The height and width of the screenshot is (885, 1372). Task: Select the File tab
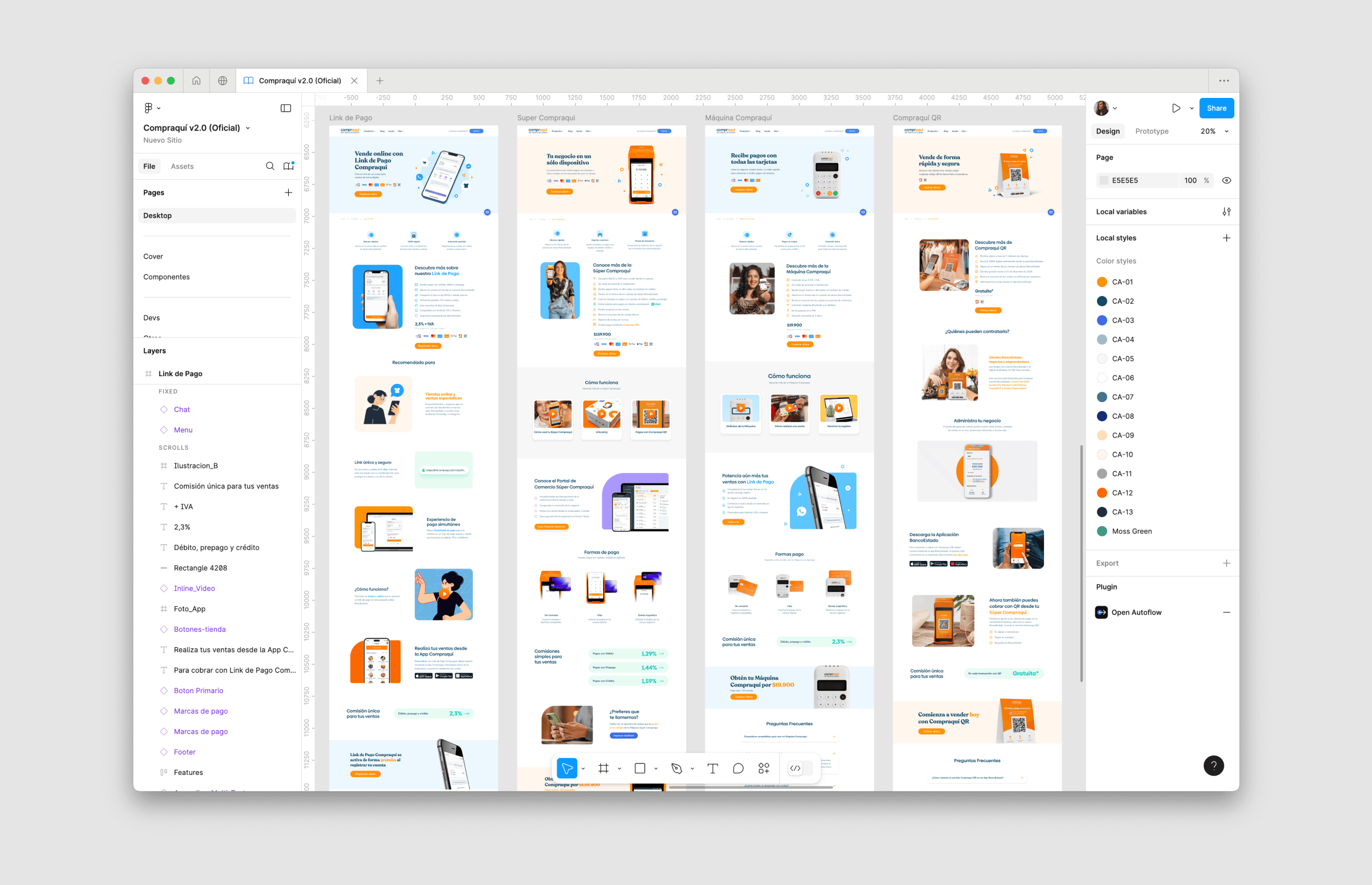[x=149, y=166]
